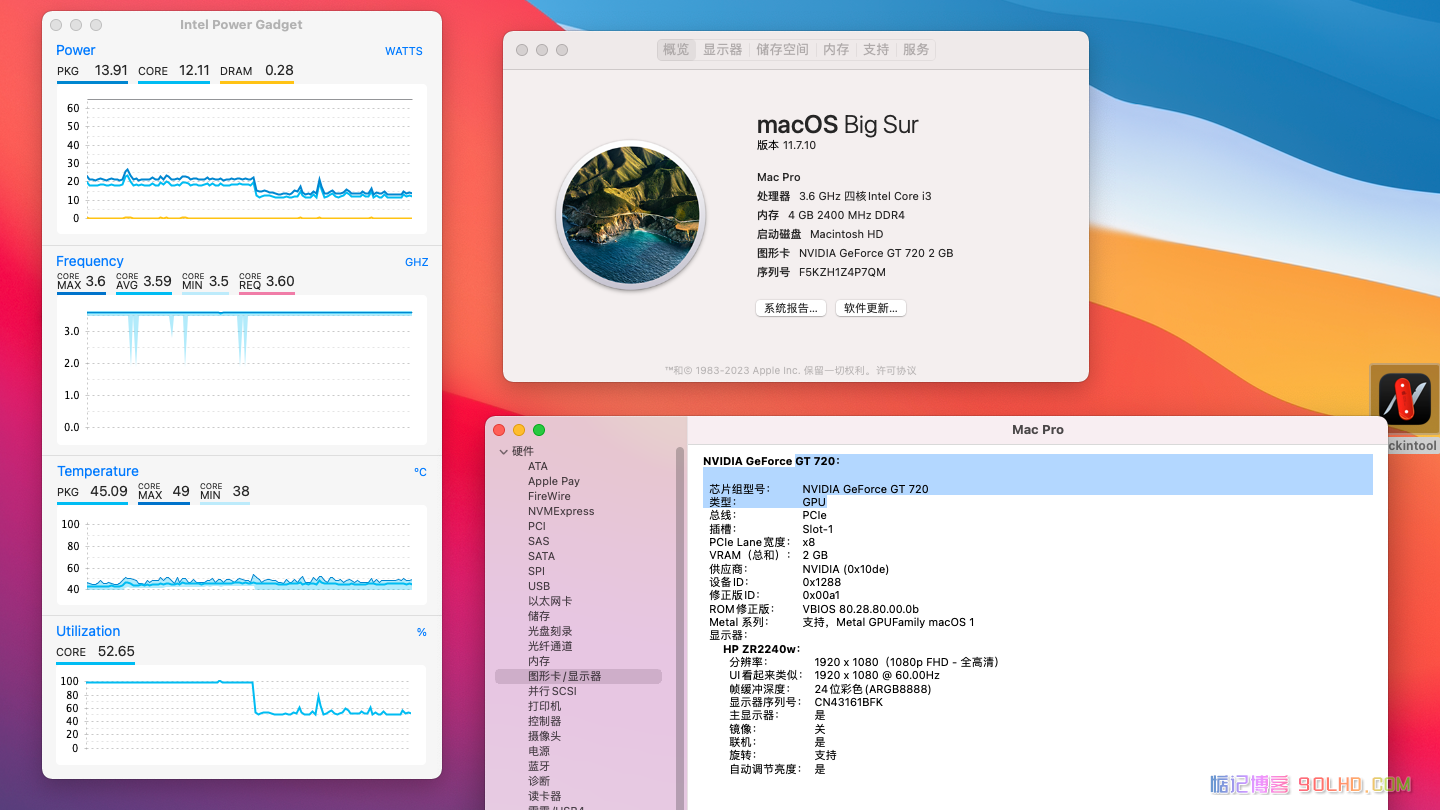Click the Power section title

tap(76, 50)
